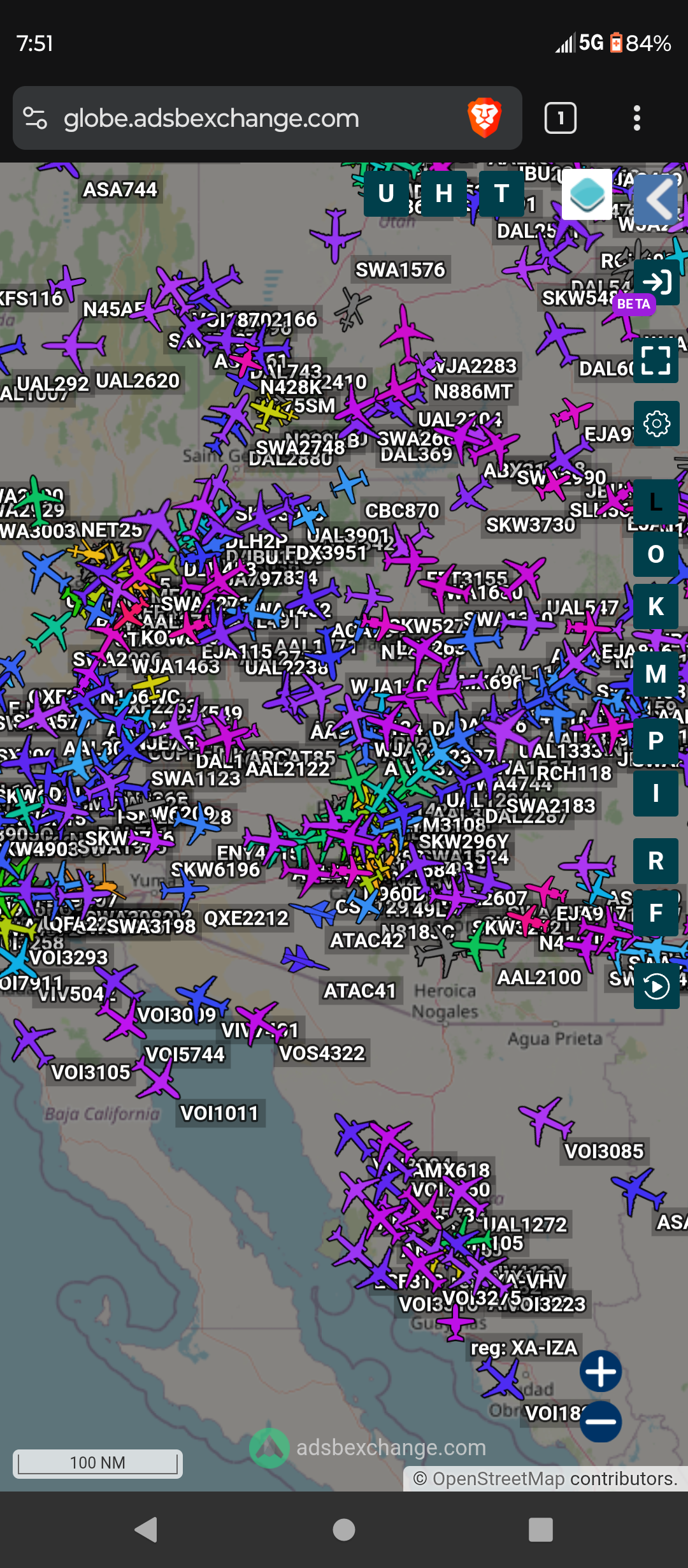Viewport: 688px width, 1568px height.
Task: Select flight label VOS4322
Action: (322, 1053)
